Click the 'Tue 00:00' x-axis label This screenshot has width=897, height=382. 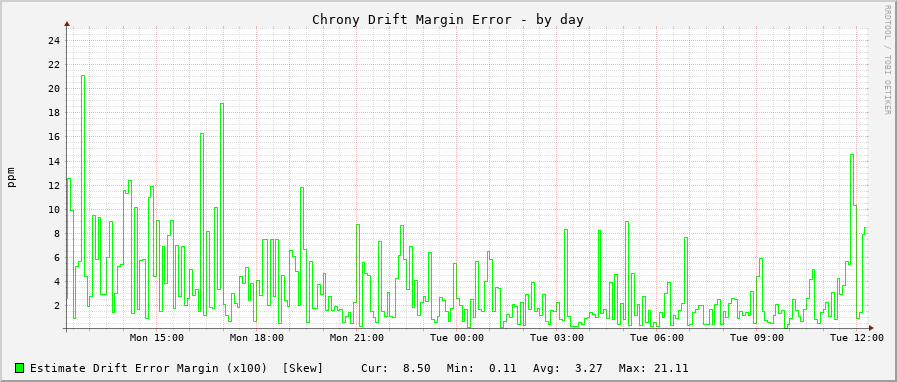pyautogui.click(x=457, y=338)
